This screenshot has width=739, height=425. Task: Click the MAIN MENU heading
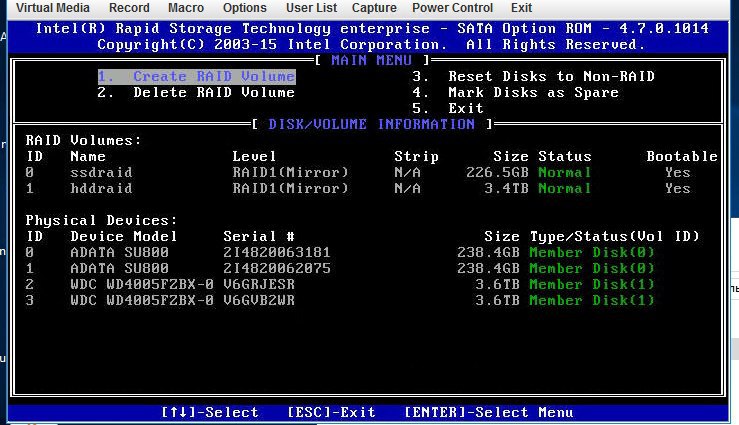[x=371, y=60]
